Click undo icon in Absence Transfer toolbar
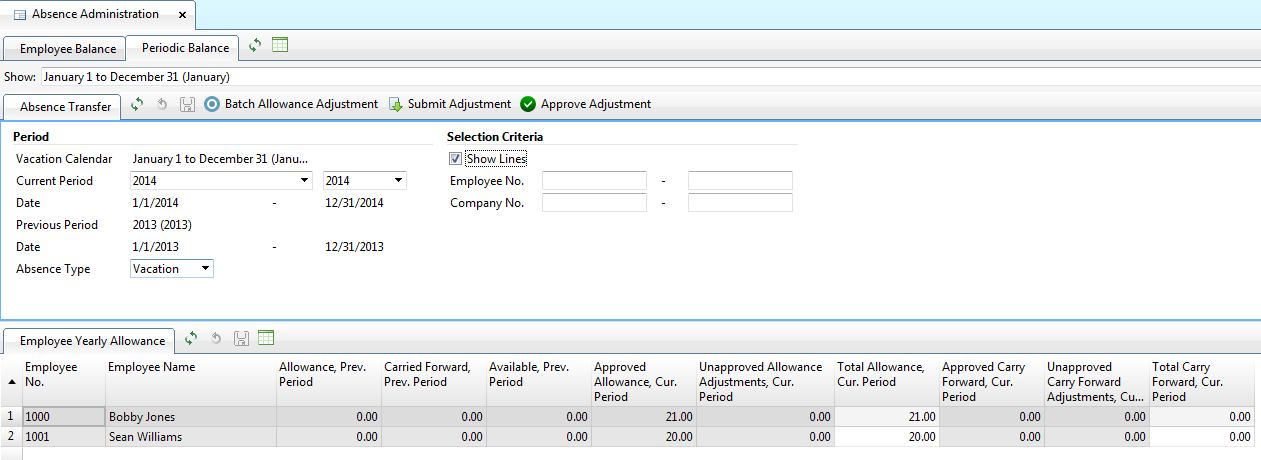The height and width of the screenshot is (460, 1261). coord(162,104)
